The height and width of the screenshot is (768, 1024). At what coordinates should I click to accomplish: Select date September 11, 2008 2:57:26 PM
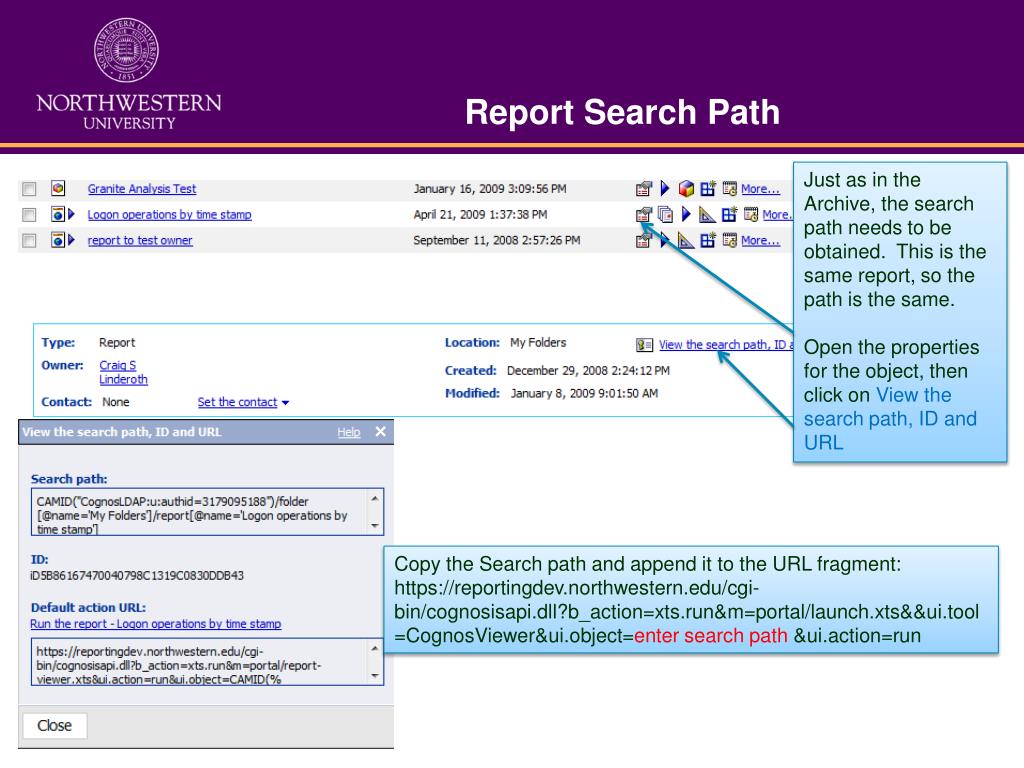point(496,240)
